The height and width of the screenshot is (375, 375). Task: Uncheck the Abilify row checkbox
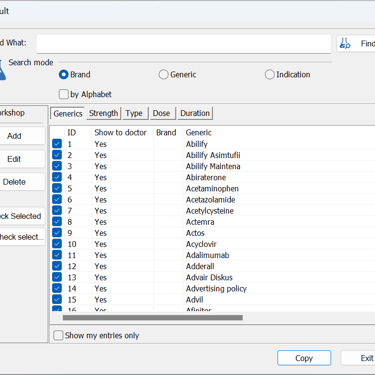[x=57, y=144]
